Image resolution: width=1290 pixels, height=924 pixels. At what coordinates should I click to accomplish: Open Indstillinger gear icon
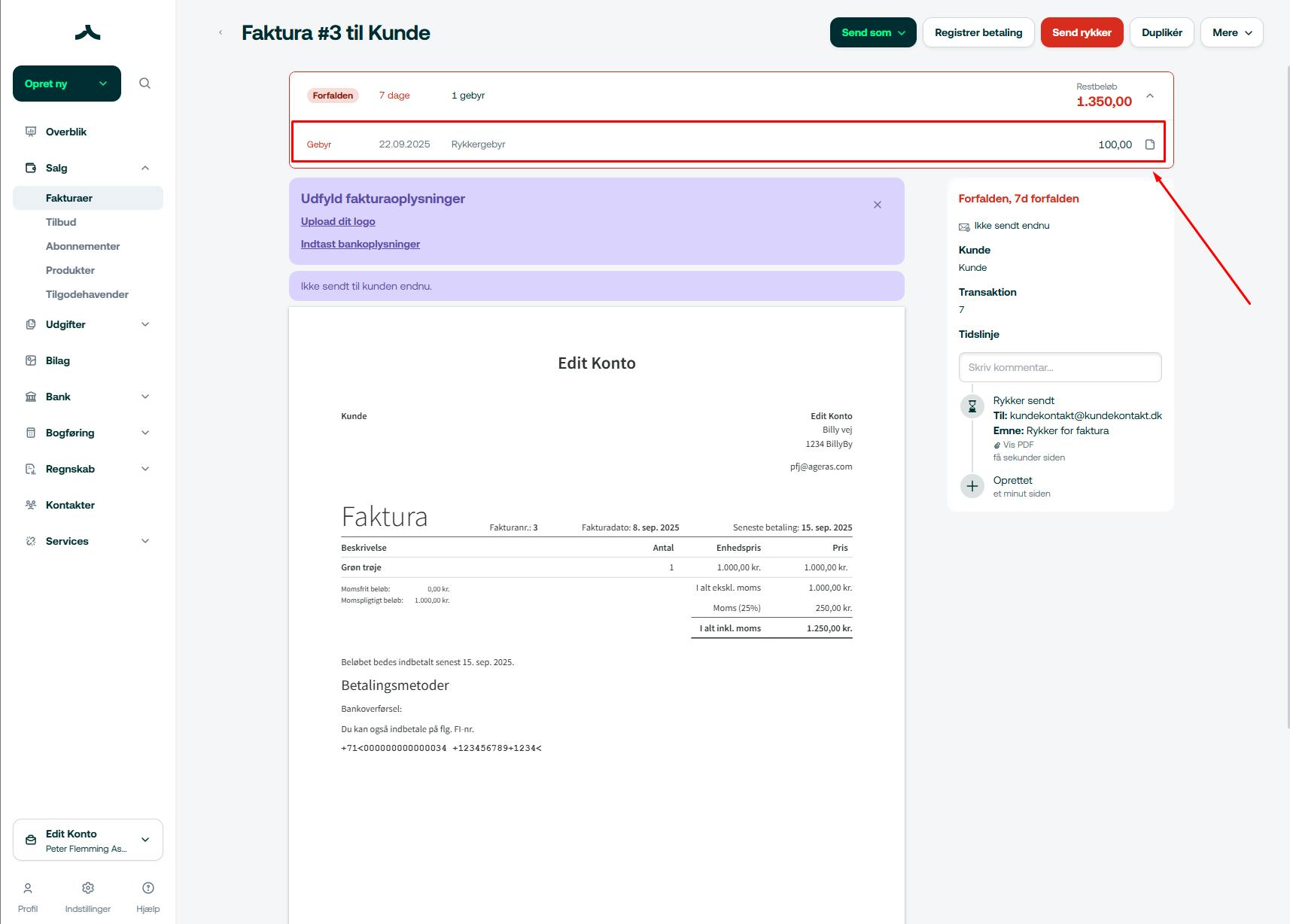[x=88, y=889]
